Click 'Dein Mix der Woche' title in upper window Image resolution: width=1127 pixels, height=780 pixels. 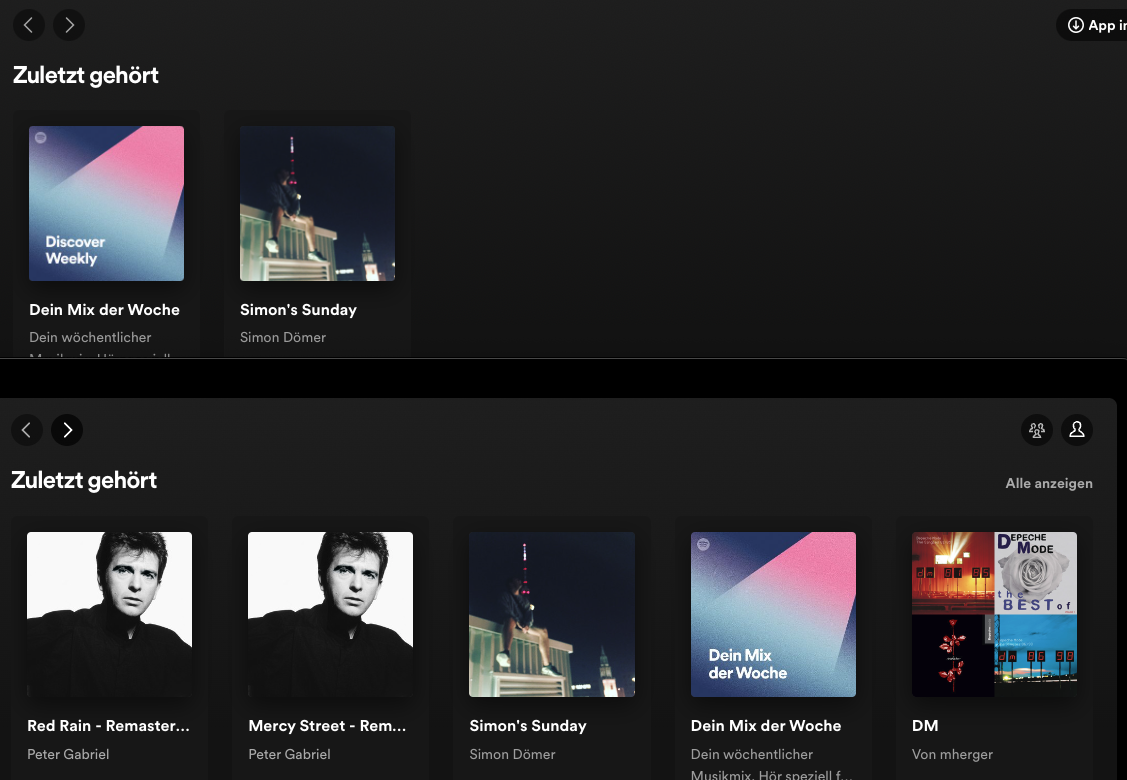click(x=104, y=310)
